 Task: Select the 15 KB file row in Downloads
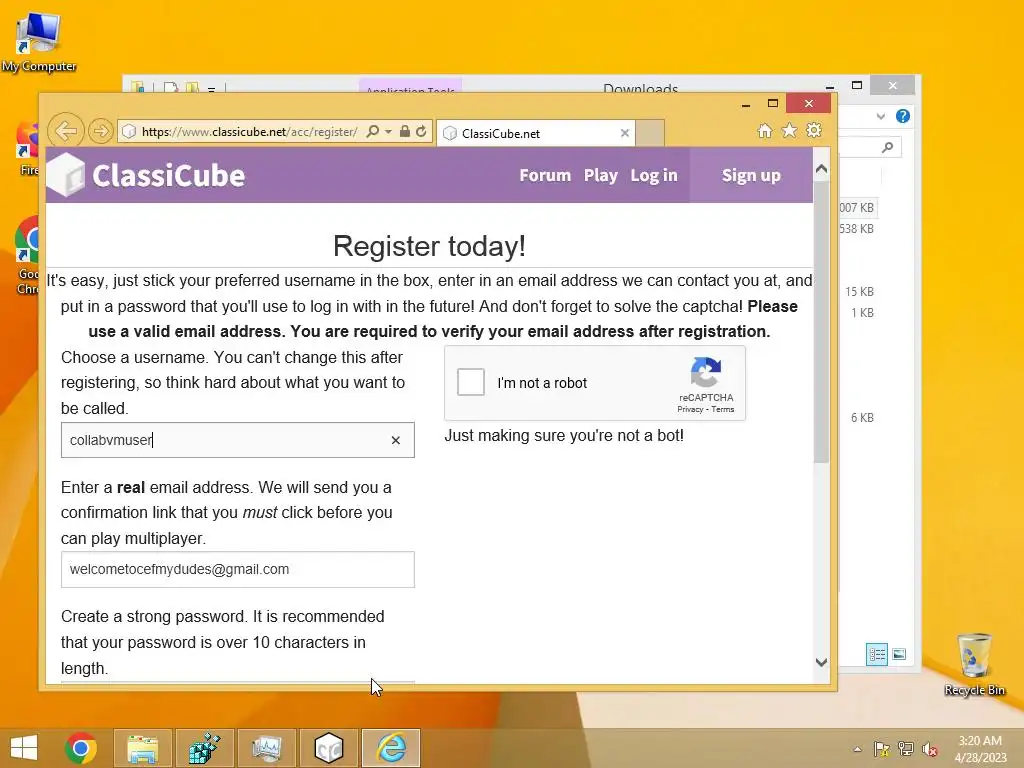click(x=859, y=292)
